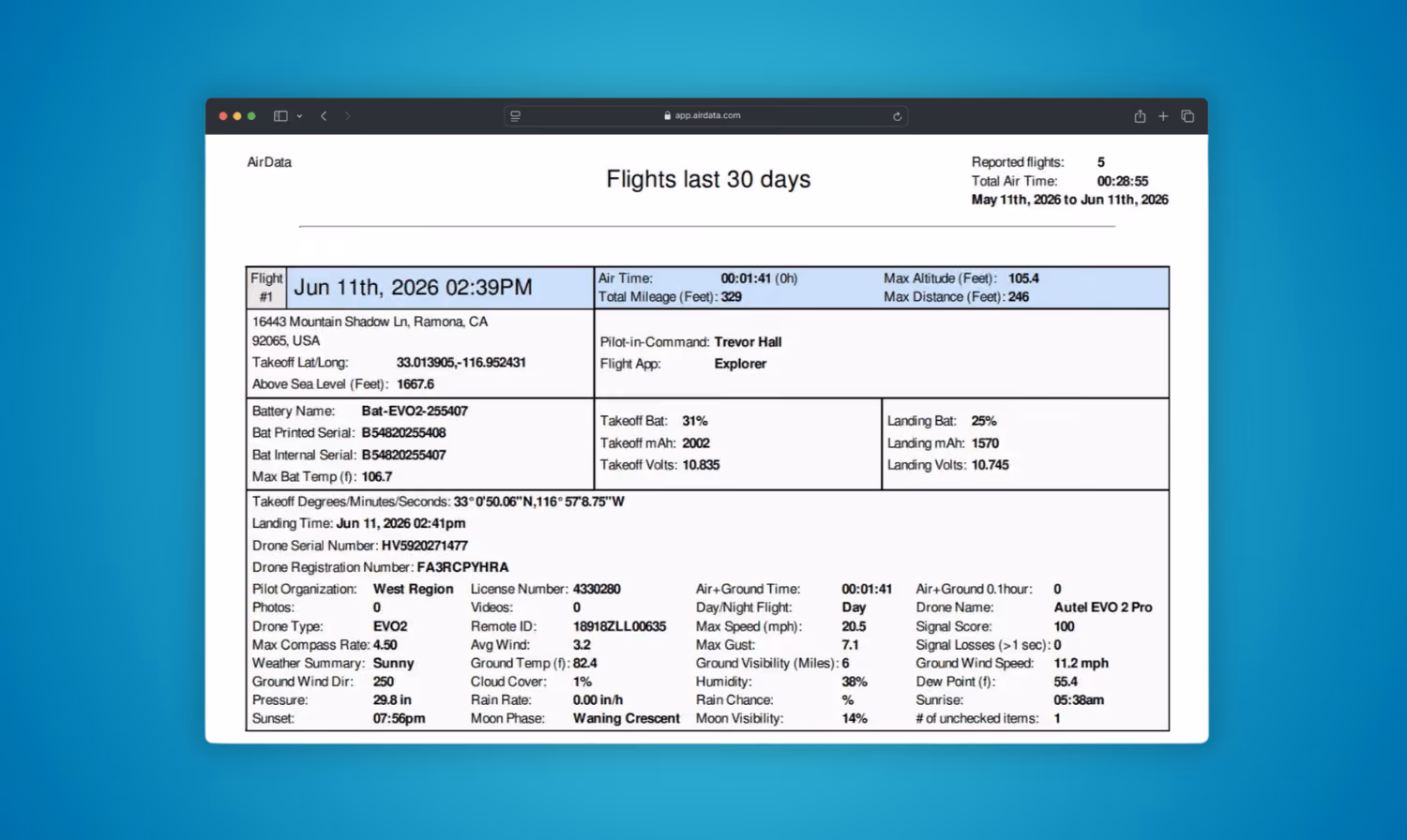The image size is (1407, 840).
Task: Select Dew Point value 55.4
Action: (1066, 682)
